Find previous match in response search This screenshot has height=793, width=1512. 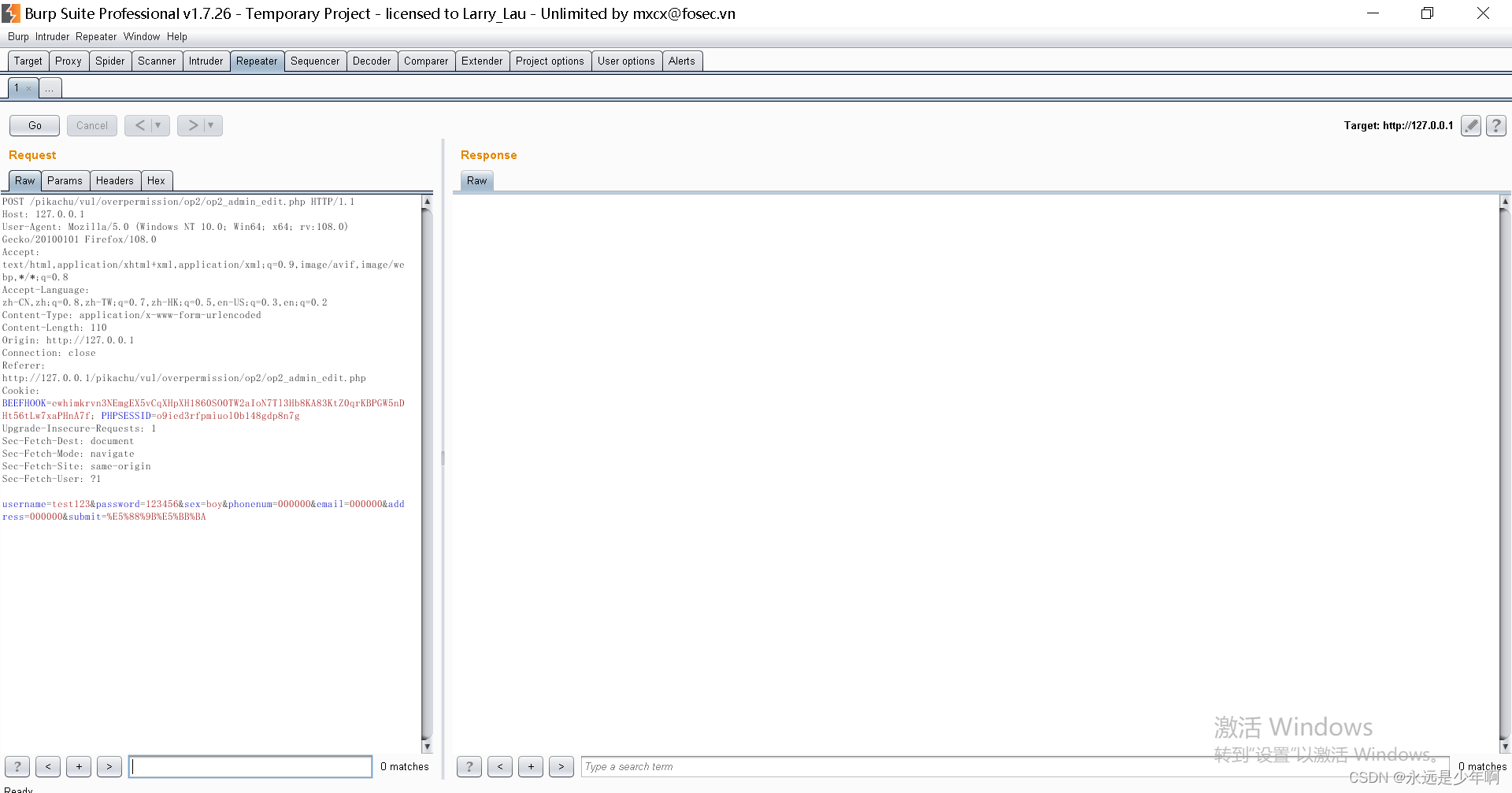click(500, 766)
